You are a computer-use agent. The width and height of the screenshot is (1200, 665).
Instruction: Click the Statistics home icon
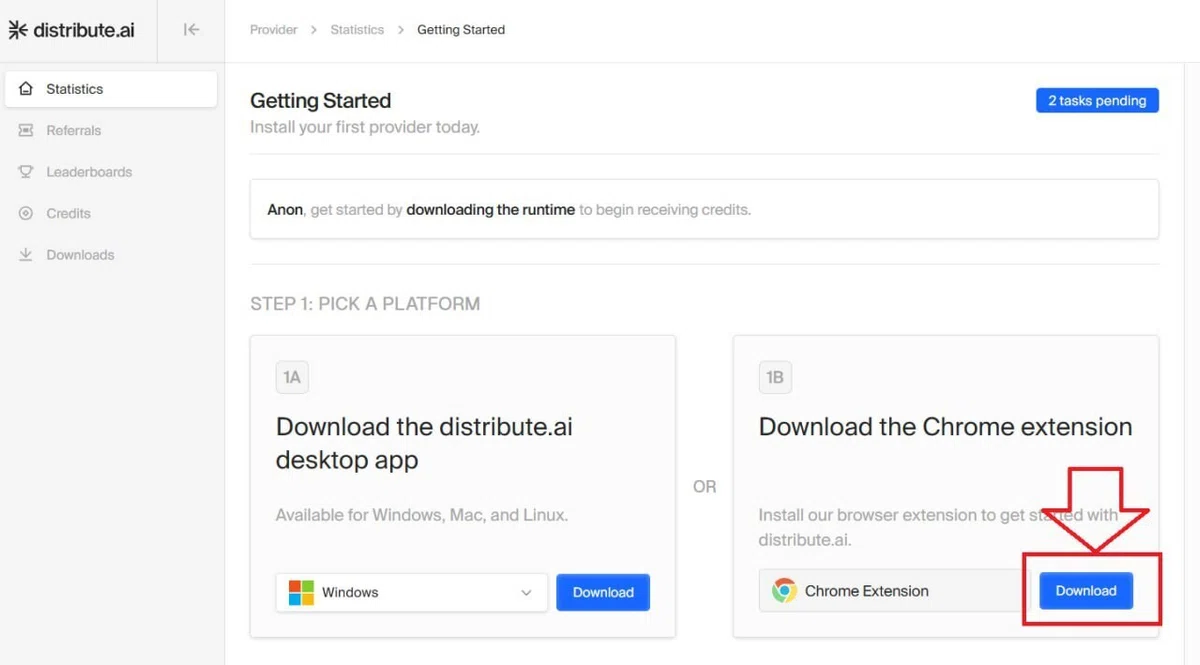tap(26, 89)
